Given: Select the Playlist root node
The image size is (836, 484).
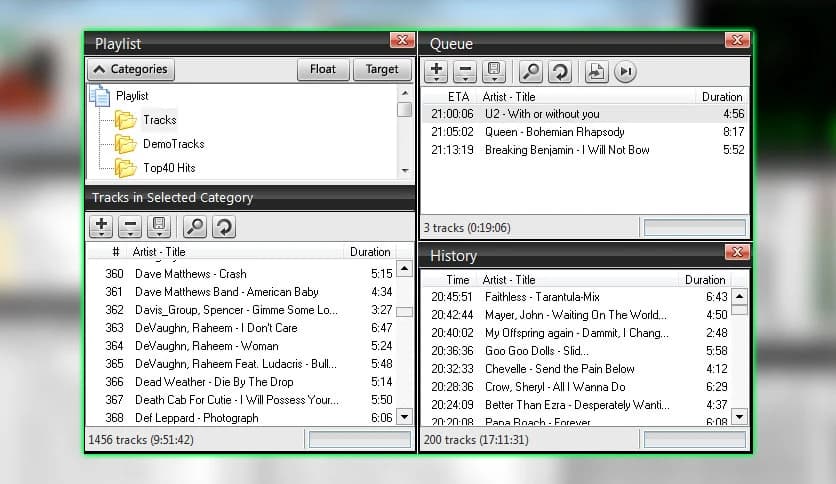Looking at the screenshot, I should (131, 96).
